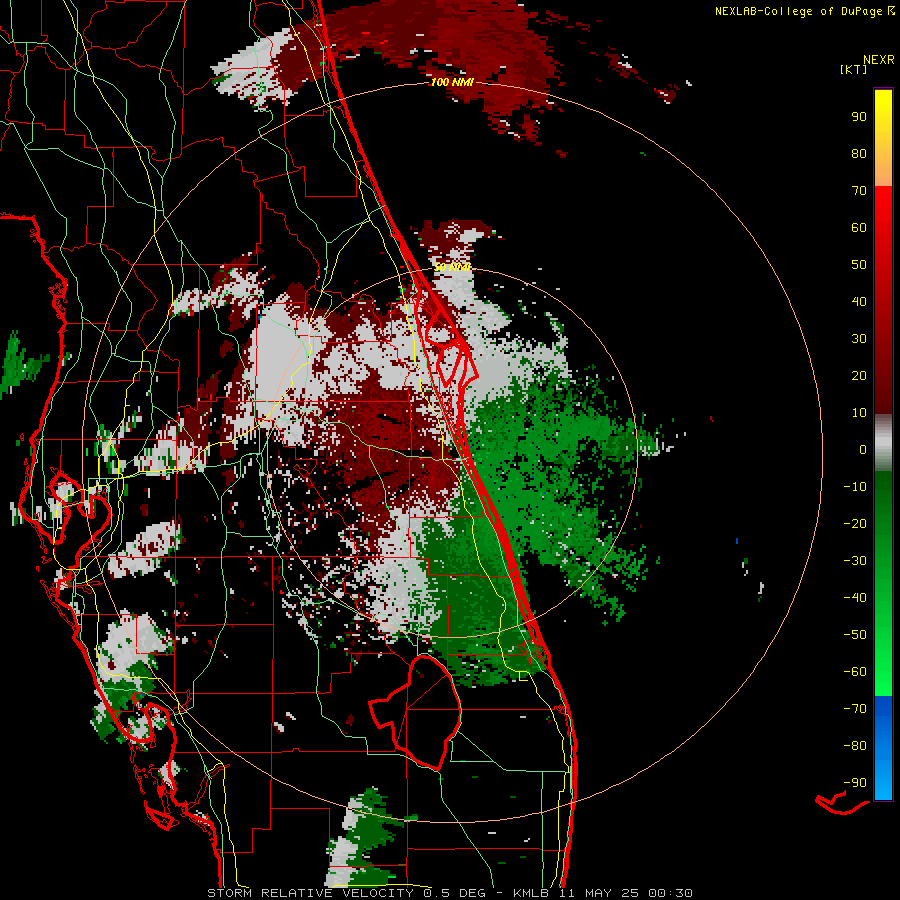Pick the gray zero-velocity segment of the color bar
900x900 pixels.
click(883, 443)
